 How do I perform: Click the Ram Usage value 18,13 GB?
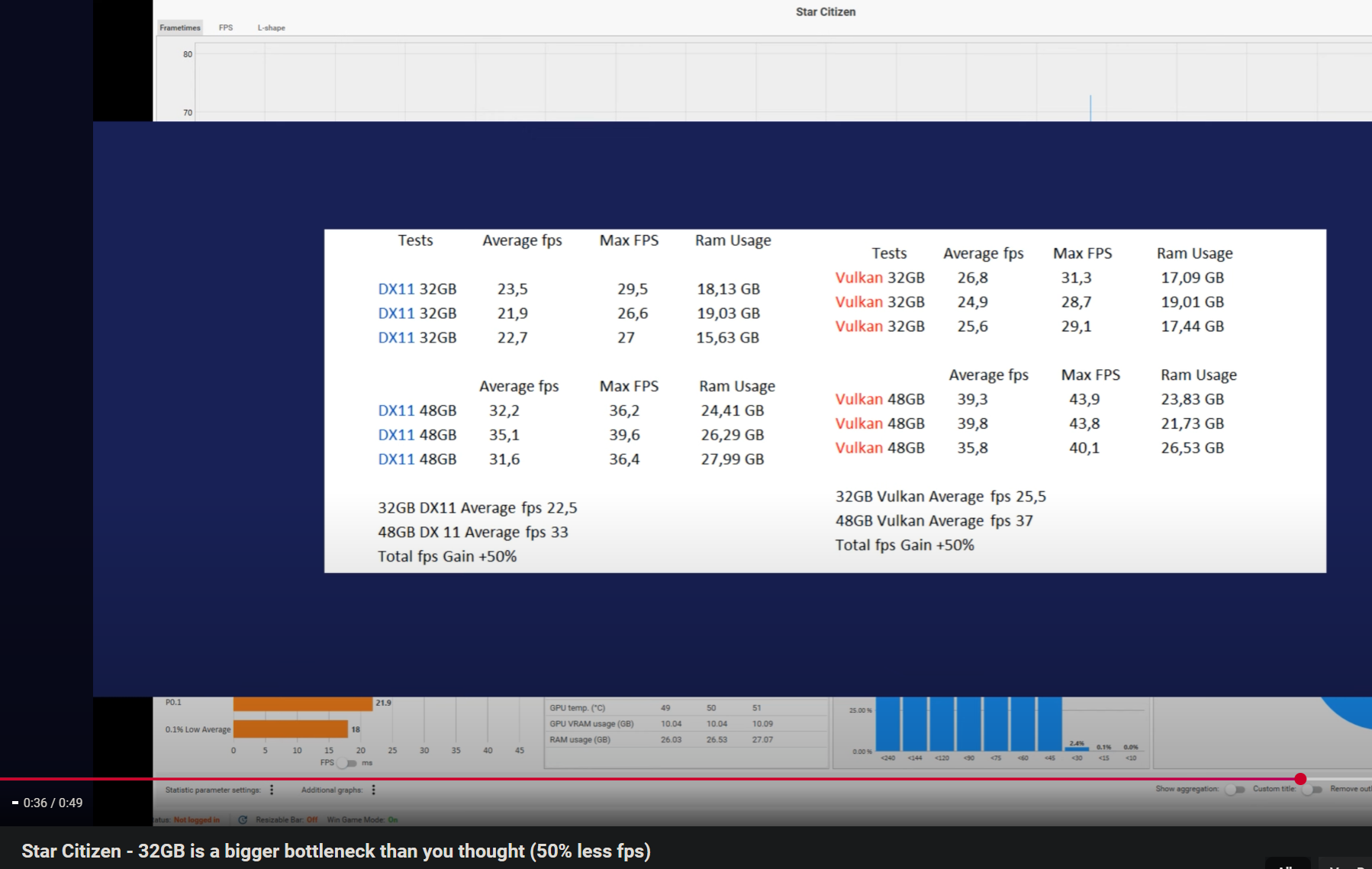(x=728, y=289)
